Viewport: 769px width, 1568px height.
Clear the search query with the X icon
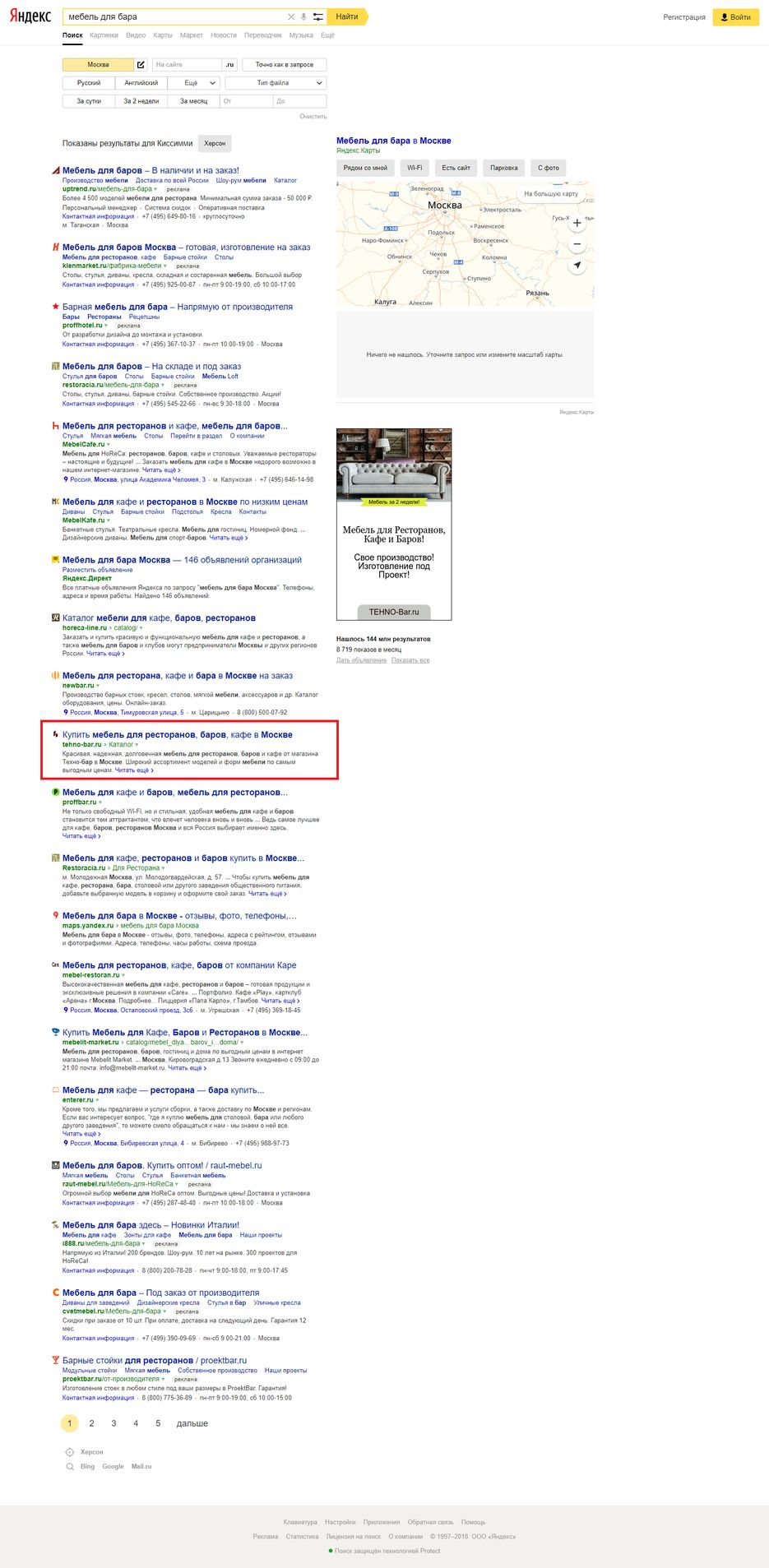point(290,16)
